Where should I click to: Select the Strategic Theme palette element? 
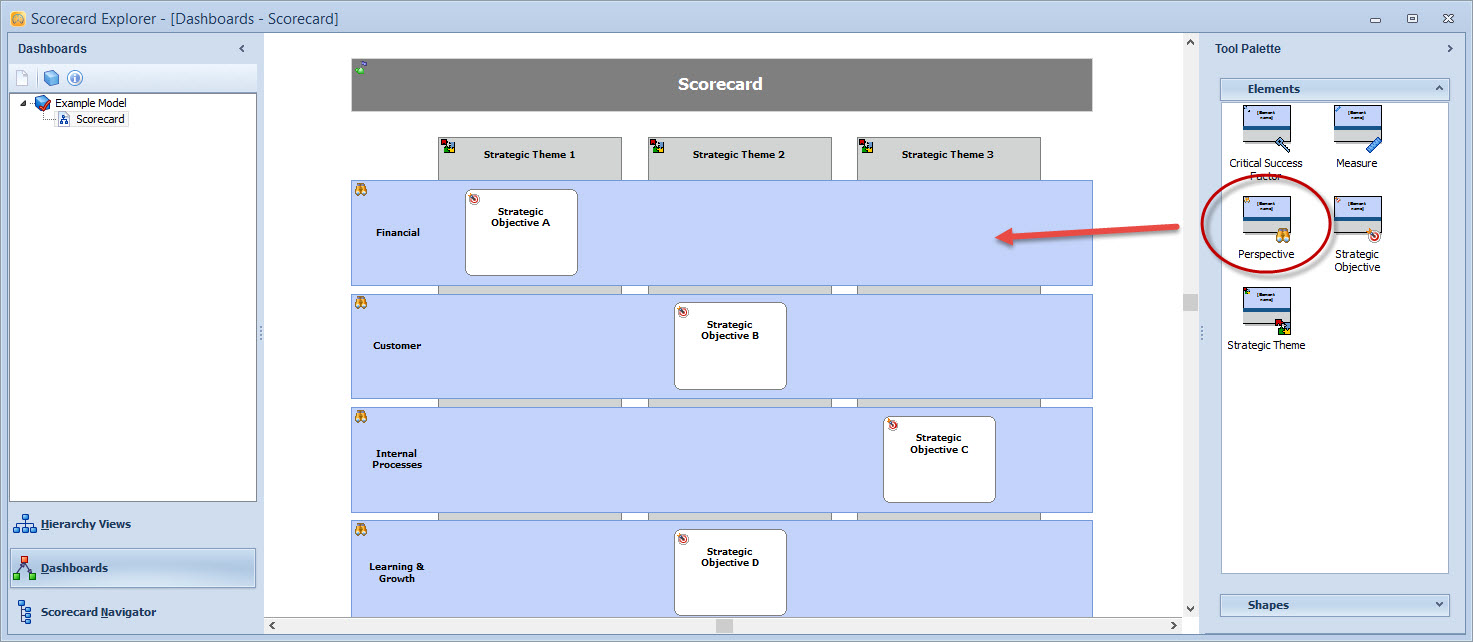click(1266, 312)
